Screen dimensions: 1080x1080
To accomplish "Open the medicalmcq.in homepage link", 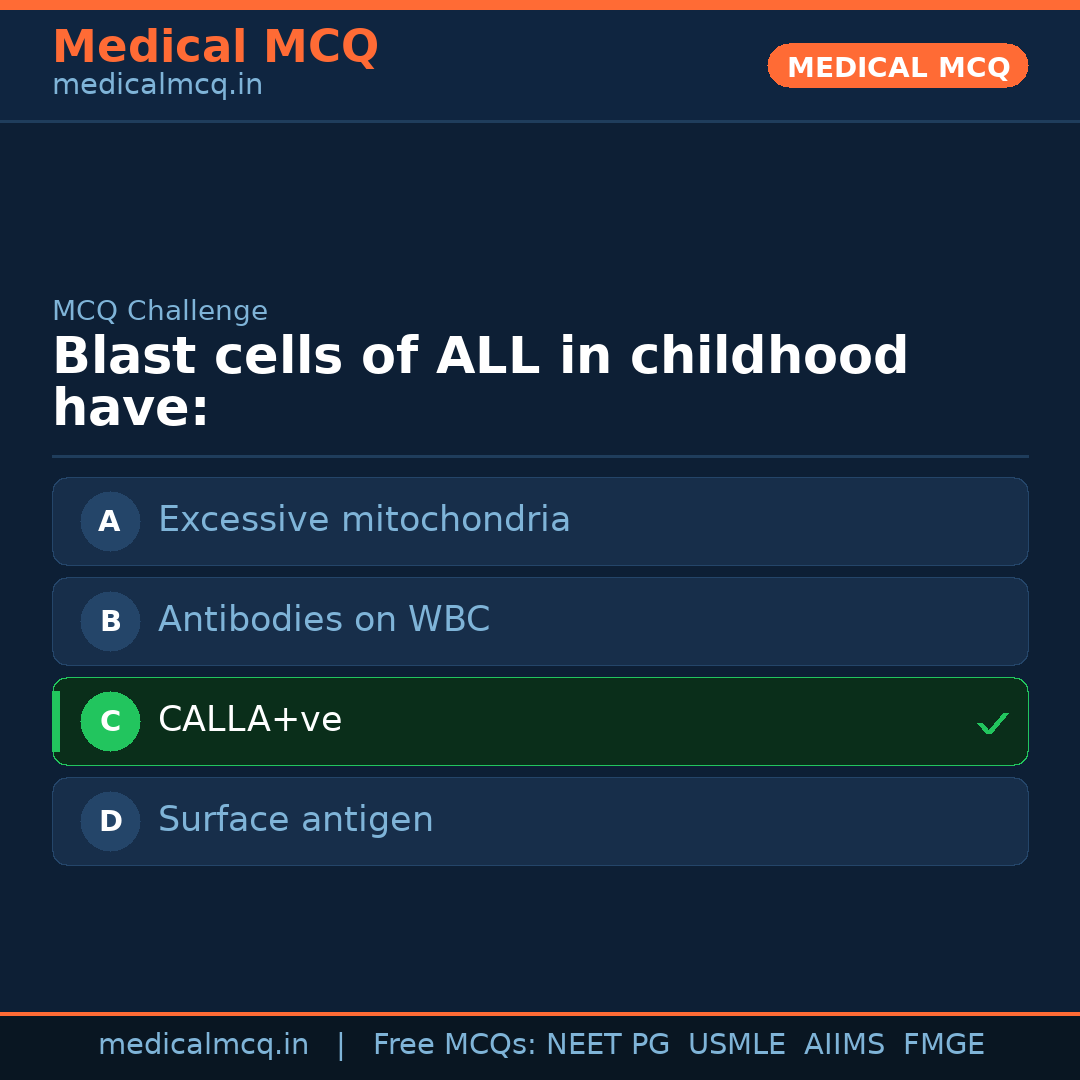I will (x=157, y=84).
